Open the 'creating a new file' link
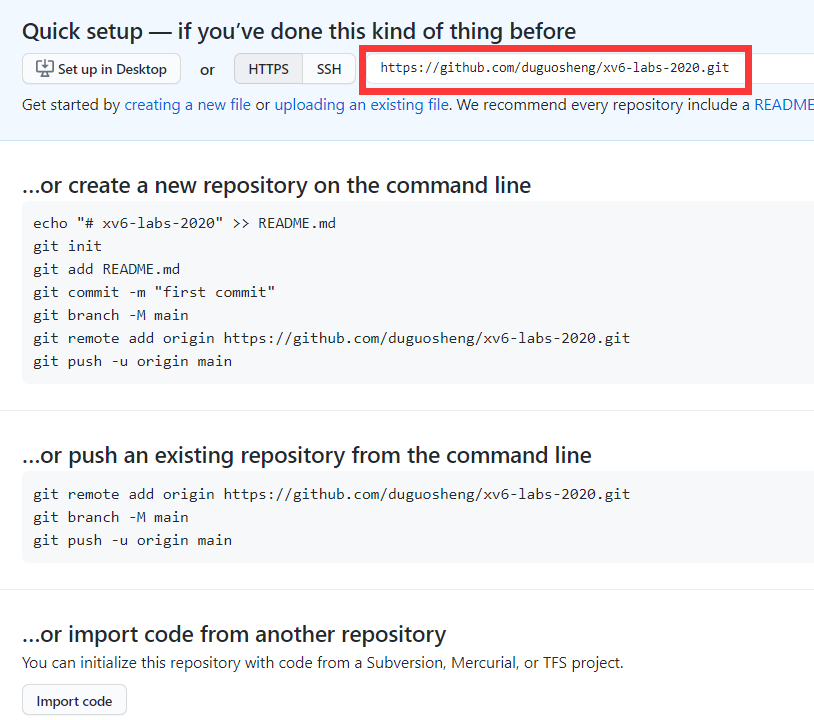This screenshot has height=720, width=814. click(187, 105)
